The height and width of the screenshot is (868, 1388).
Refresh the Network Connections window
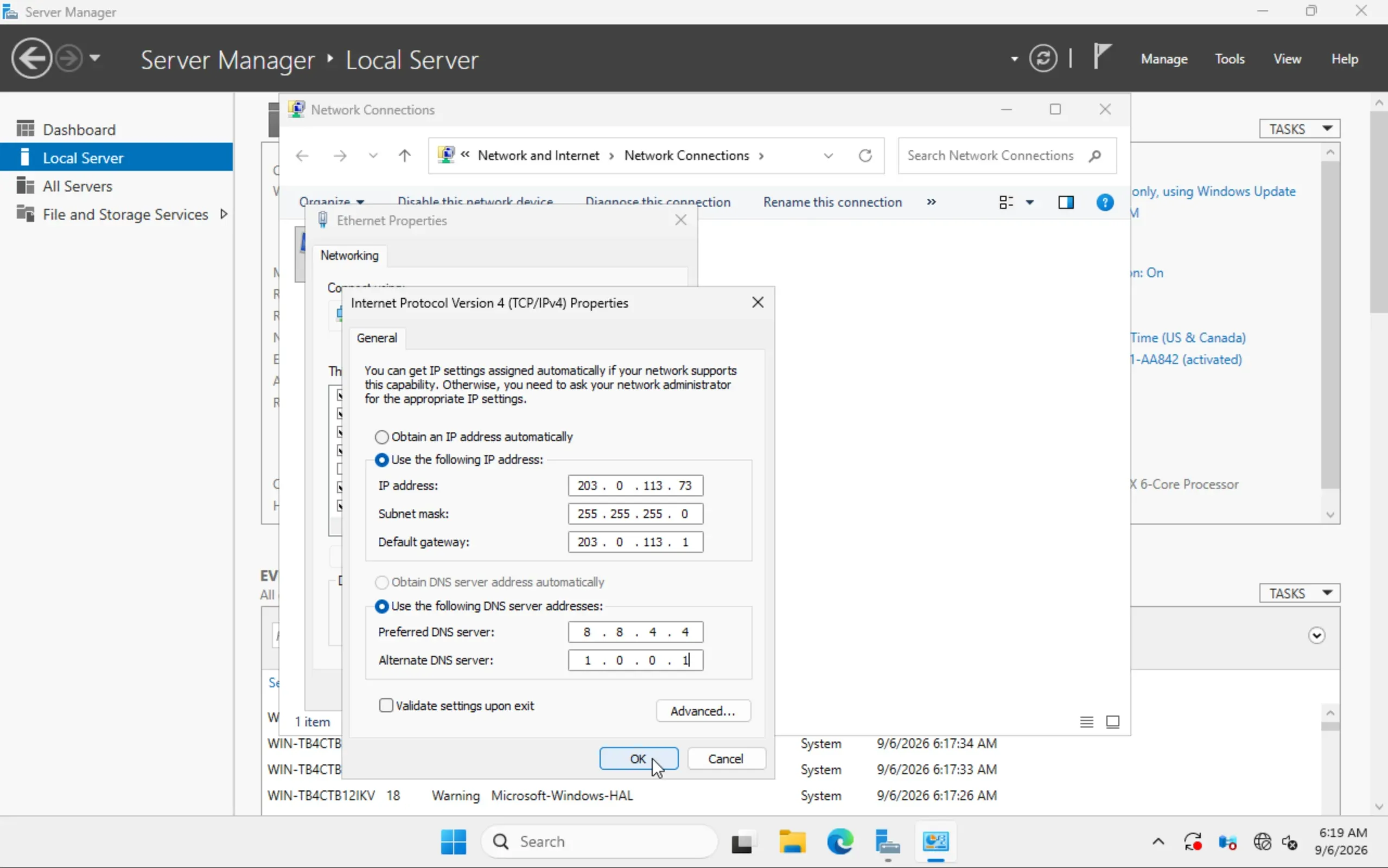865,156
